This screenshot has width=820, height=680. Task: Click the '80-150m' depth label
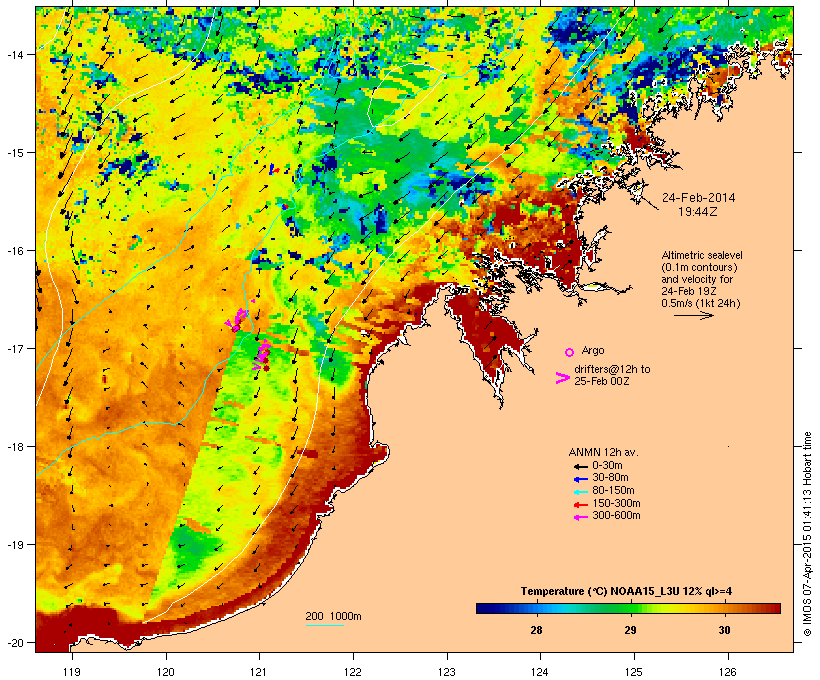(613, 491)
